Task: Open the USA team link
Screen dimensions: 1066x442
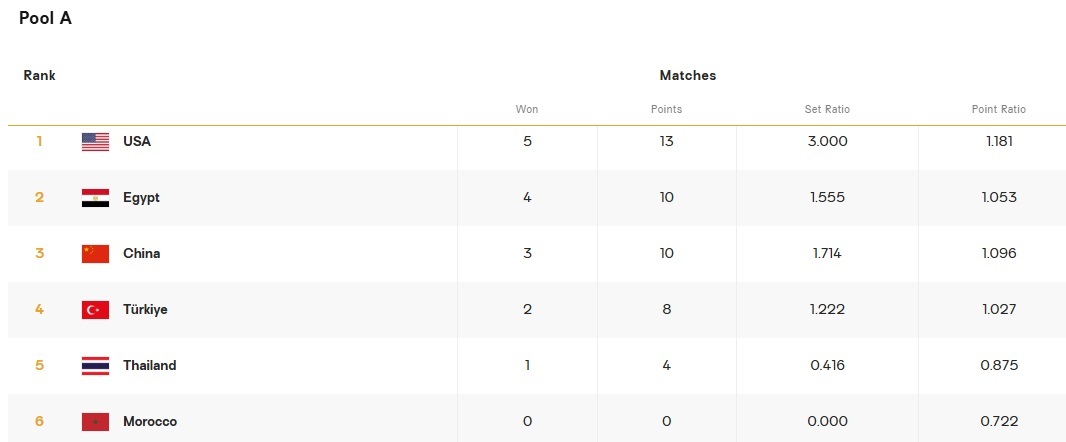Action: [137, 142]
